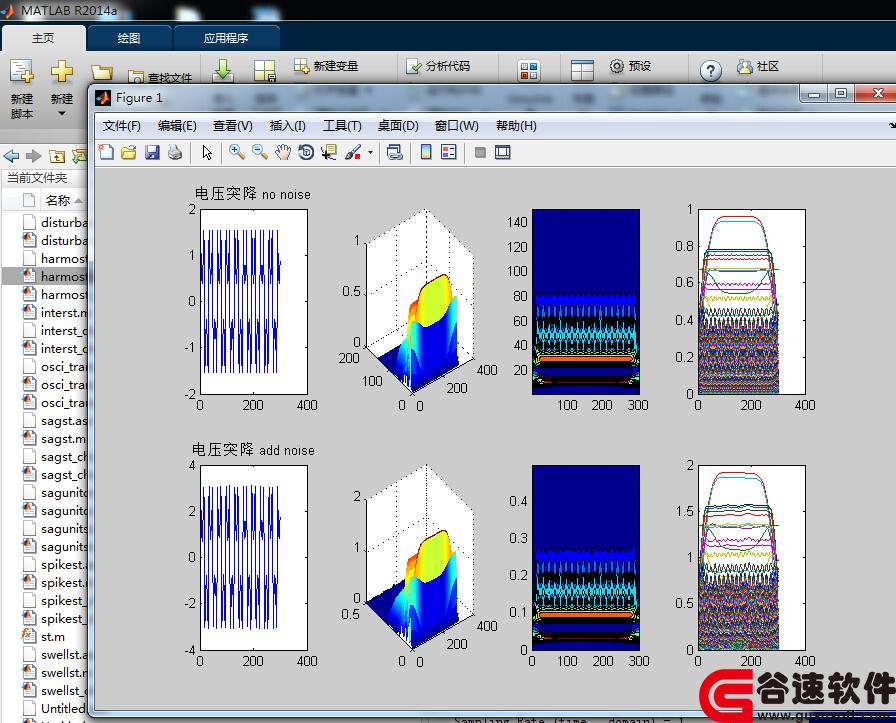Click 查找文件 in MATLAB toolstrip
Image resolution: width=896 pixels, height=723 pixels.
[x=161, y=77]
